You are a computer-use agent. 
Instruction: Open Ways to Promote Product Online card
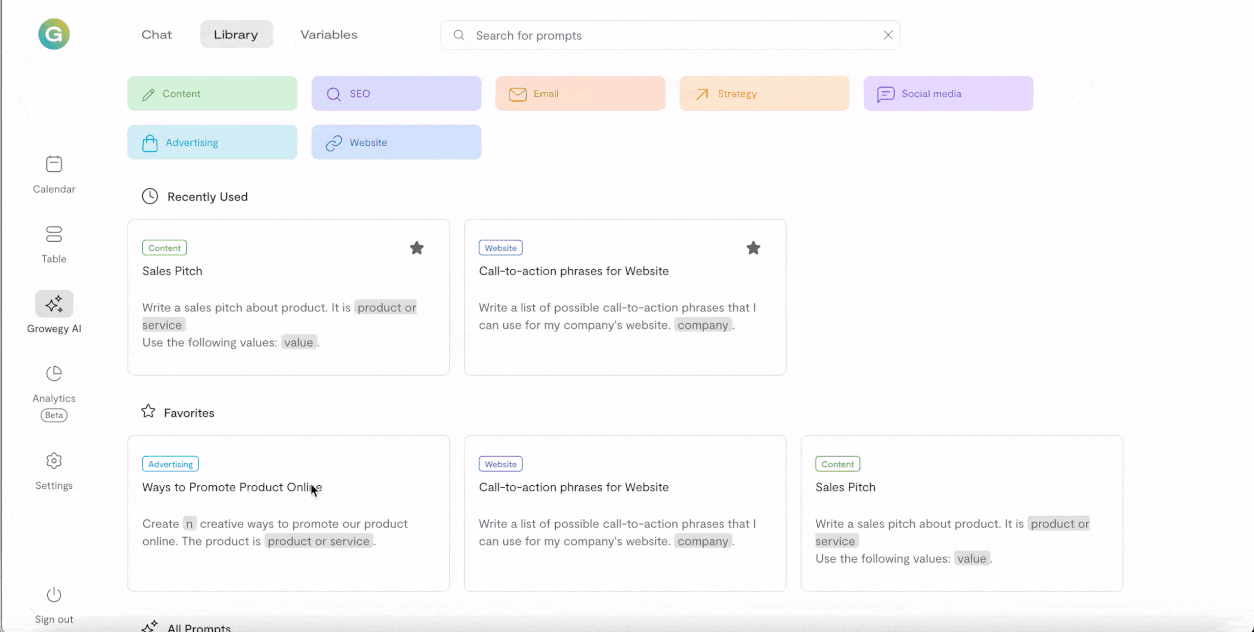coord(288,512)
